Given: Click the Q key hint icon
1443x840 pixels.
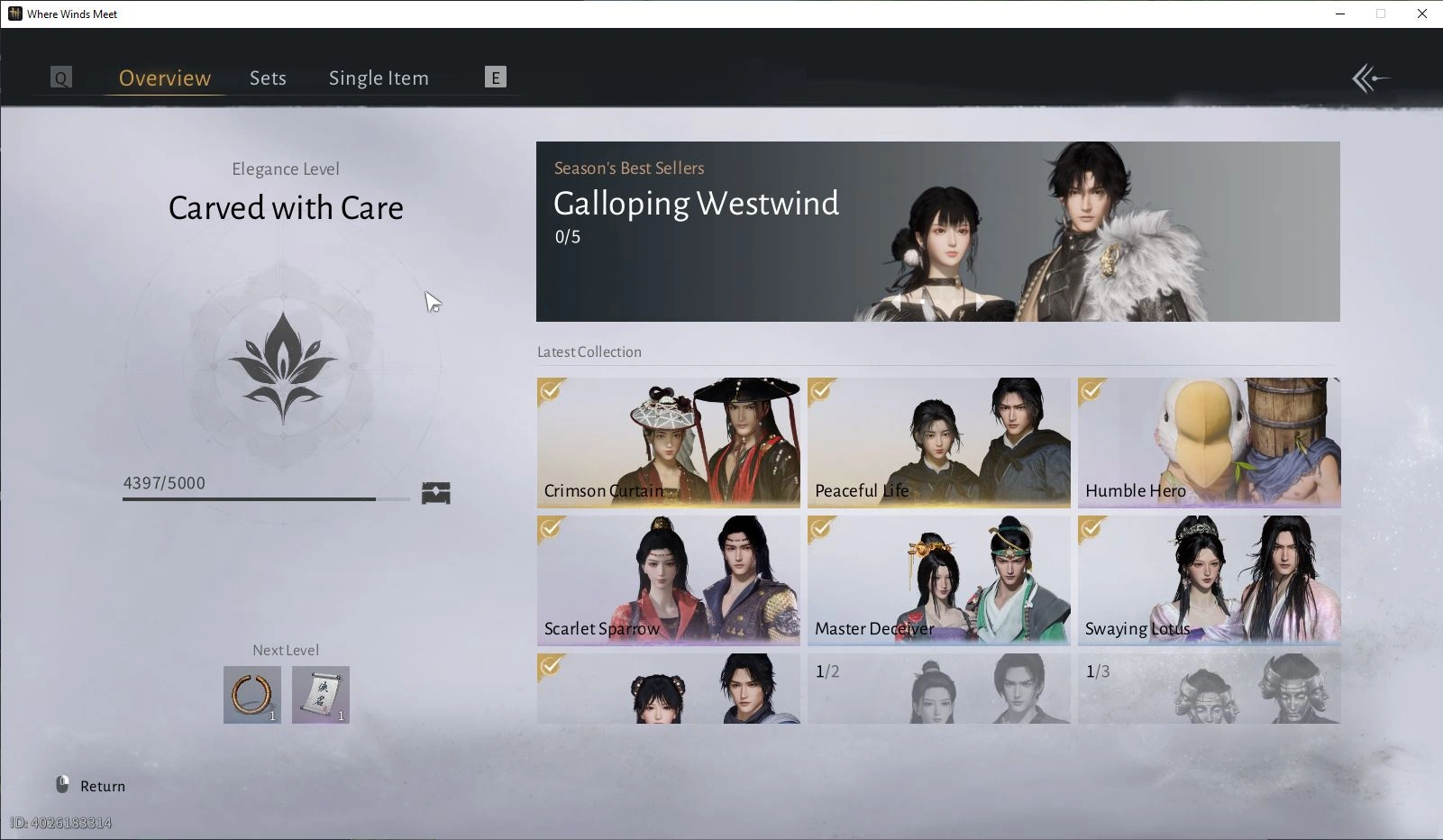Looking at the screenshot, I should coord(61,78).
